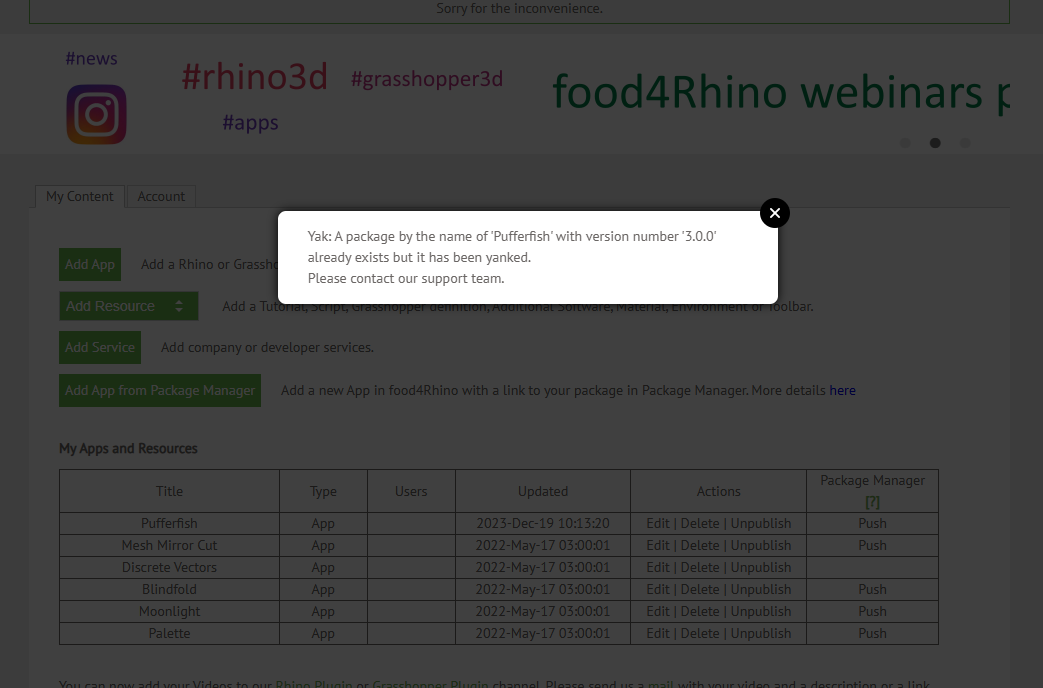
Task: Edit the Palette app
Action: [658, 633]
